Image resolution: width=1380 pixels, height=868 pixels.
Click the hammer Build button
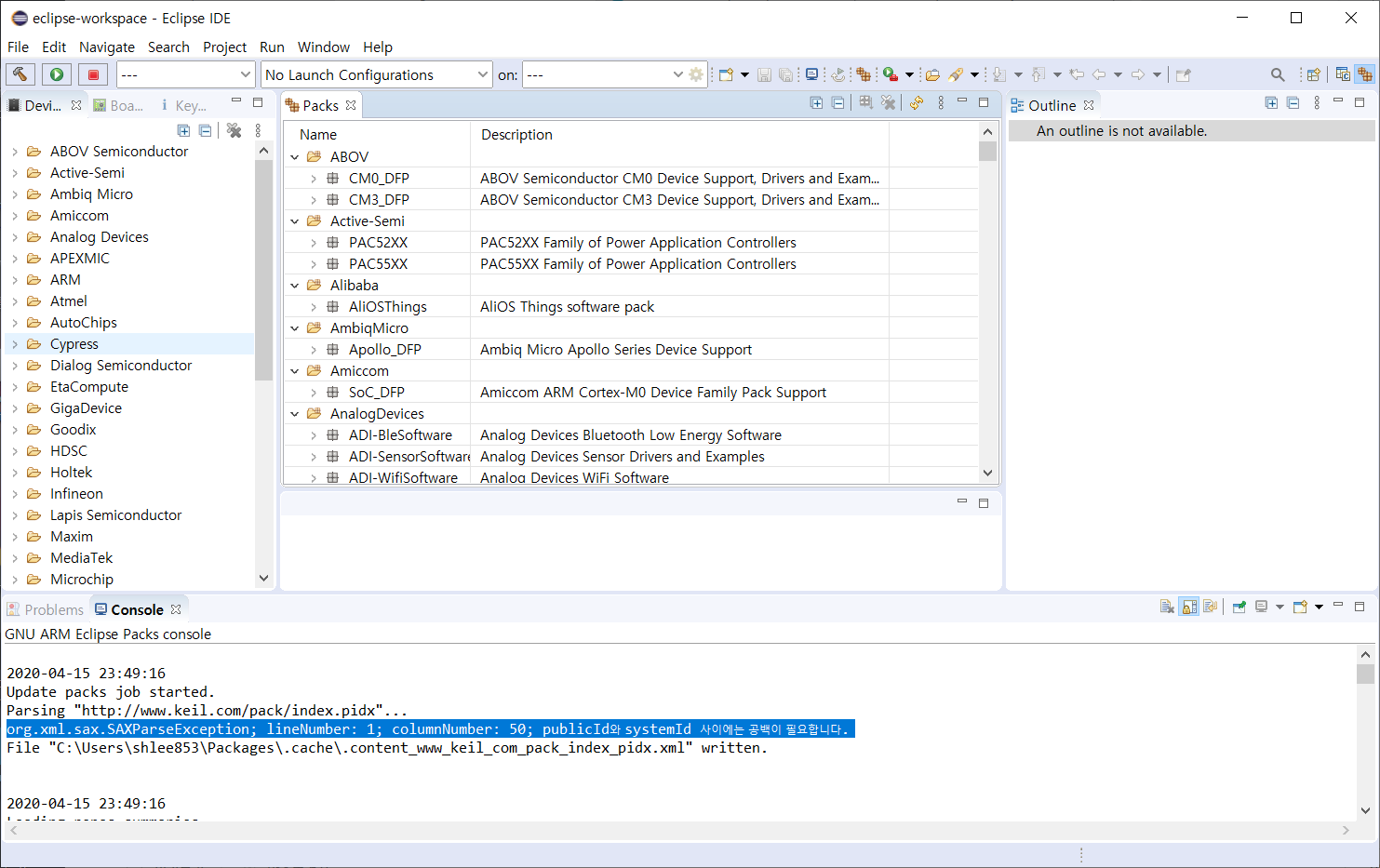20,74
